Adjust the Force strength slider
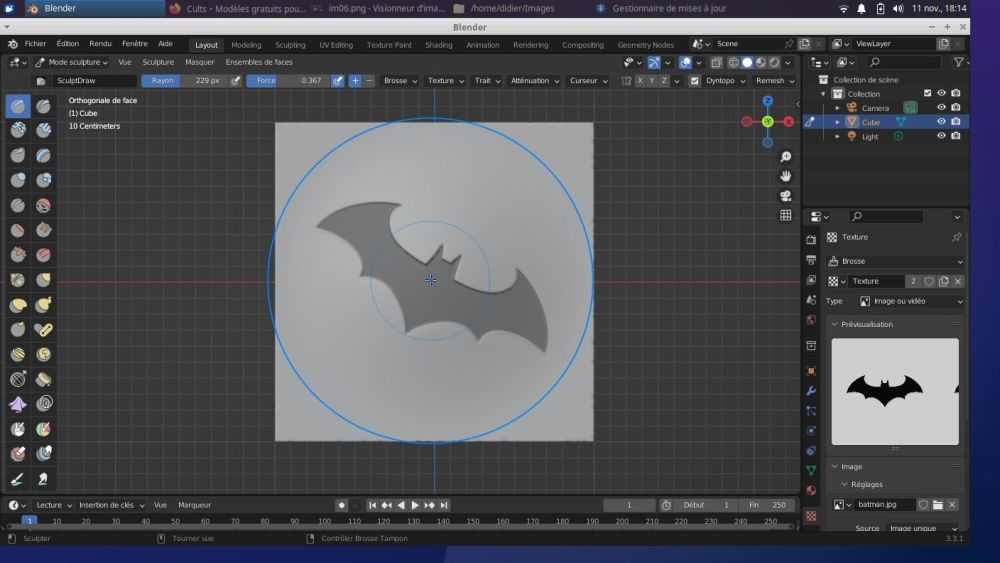This screenshot has width=1000, height=563. point(288,81)
